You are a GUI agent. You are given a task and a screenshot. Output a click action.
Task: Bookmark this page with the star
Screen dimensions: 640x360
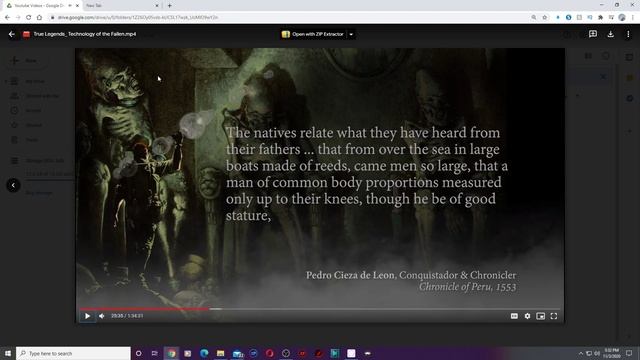pos(544,18)
